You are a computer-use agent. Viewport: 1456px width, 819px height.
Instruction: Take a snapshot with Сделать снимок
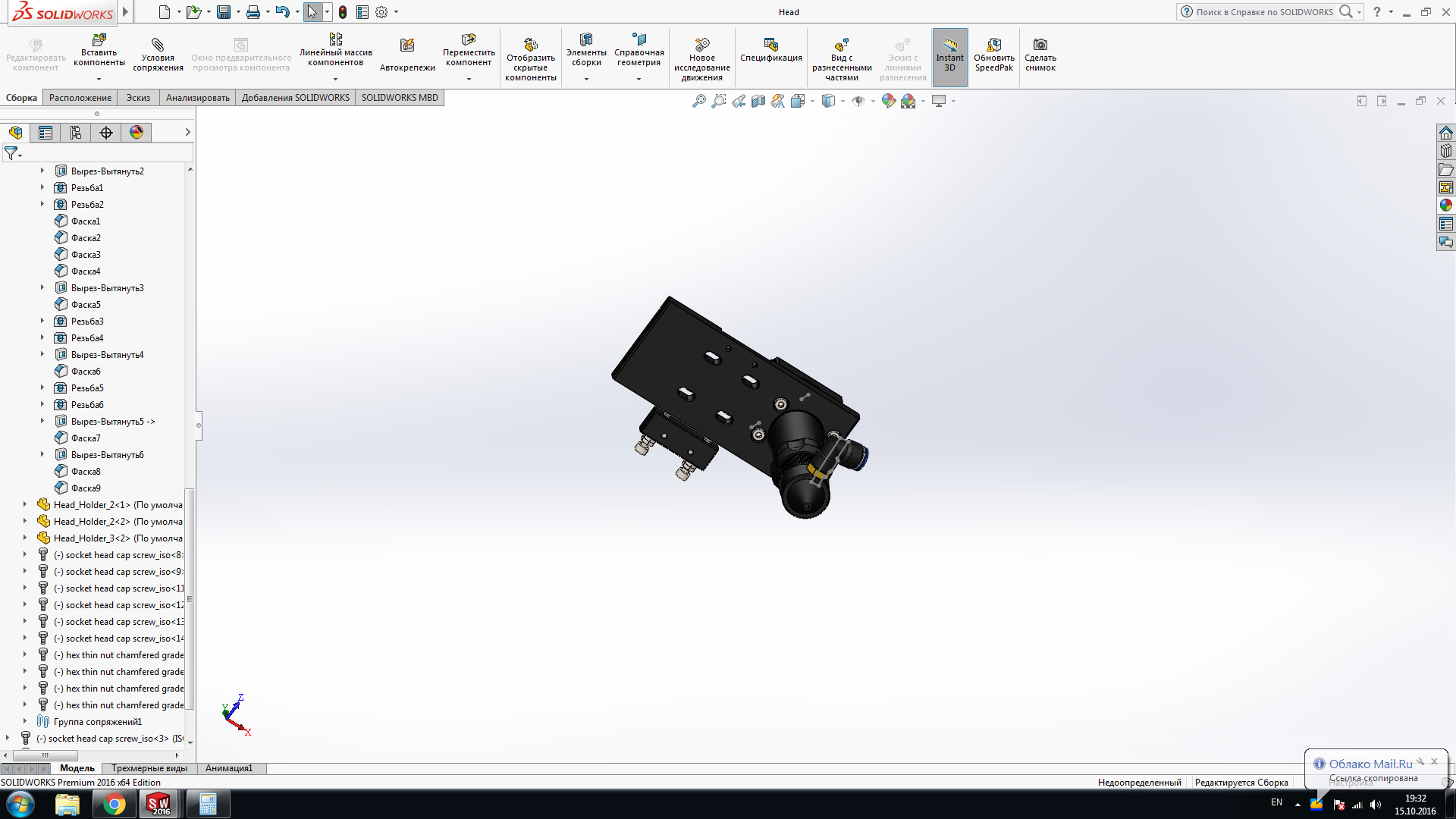point(1040,45)
